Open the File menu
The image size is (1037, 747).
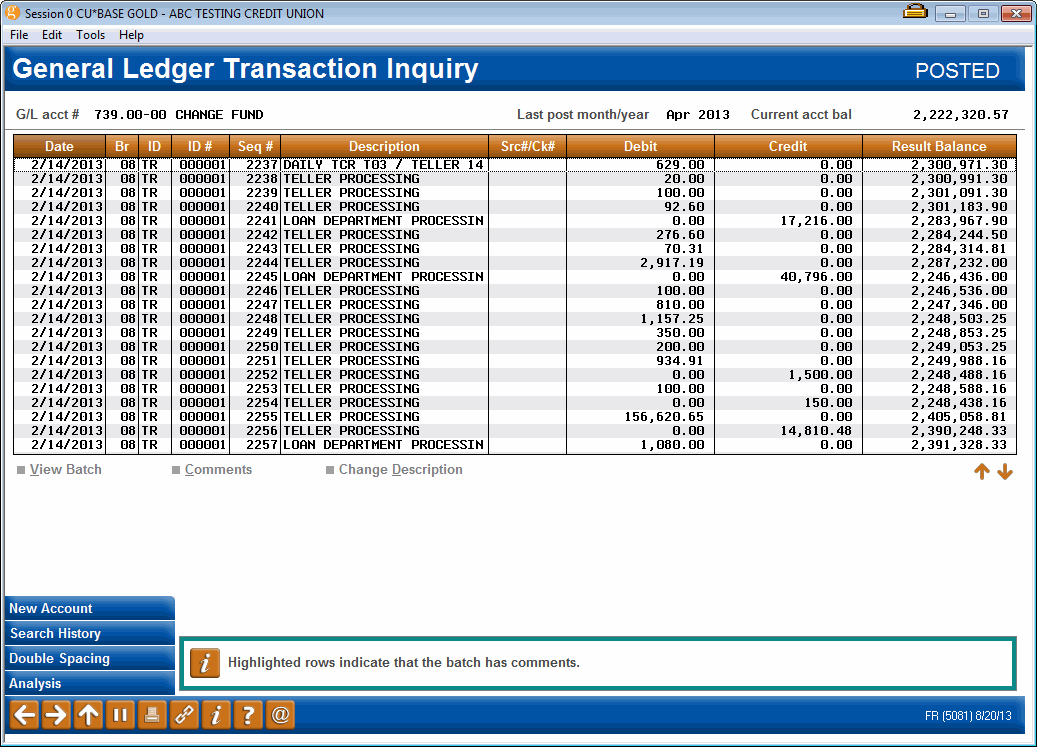coord(18,34)
